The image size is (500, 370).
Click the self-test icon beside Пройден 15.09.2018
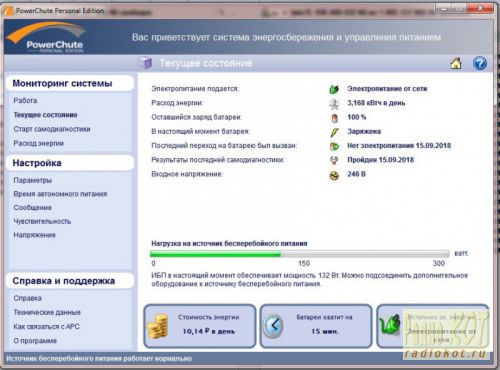coord(334,160)
